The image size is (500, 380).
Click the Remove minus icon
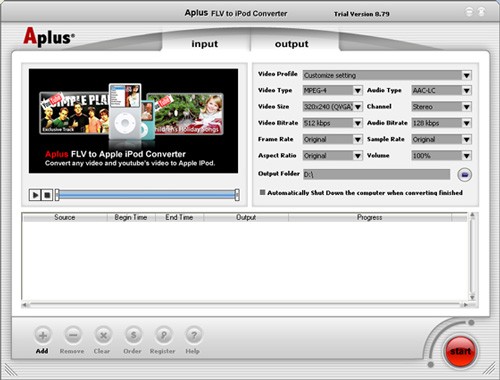click(73, 335)
